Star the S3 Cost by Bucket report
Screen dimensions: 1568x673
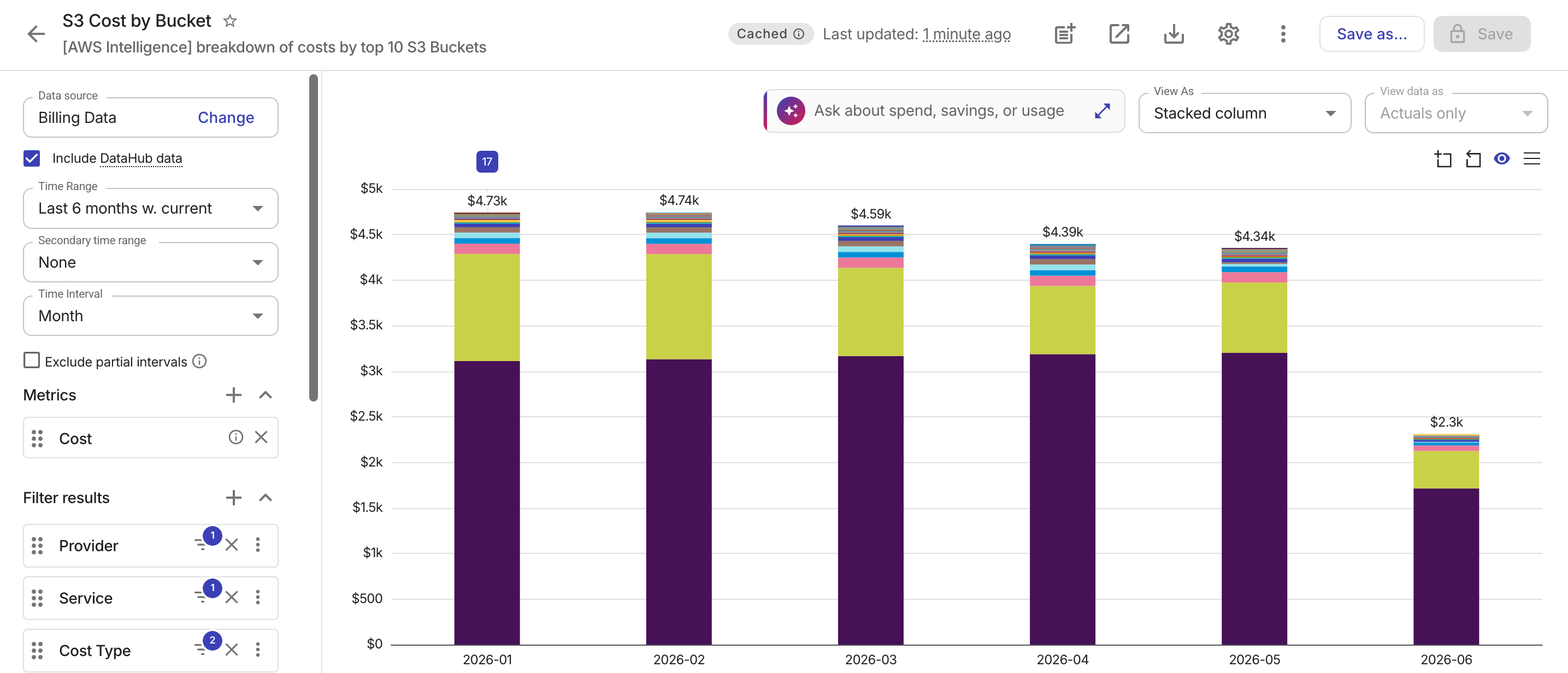coord(229,21)
